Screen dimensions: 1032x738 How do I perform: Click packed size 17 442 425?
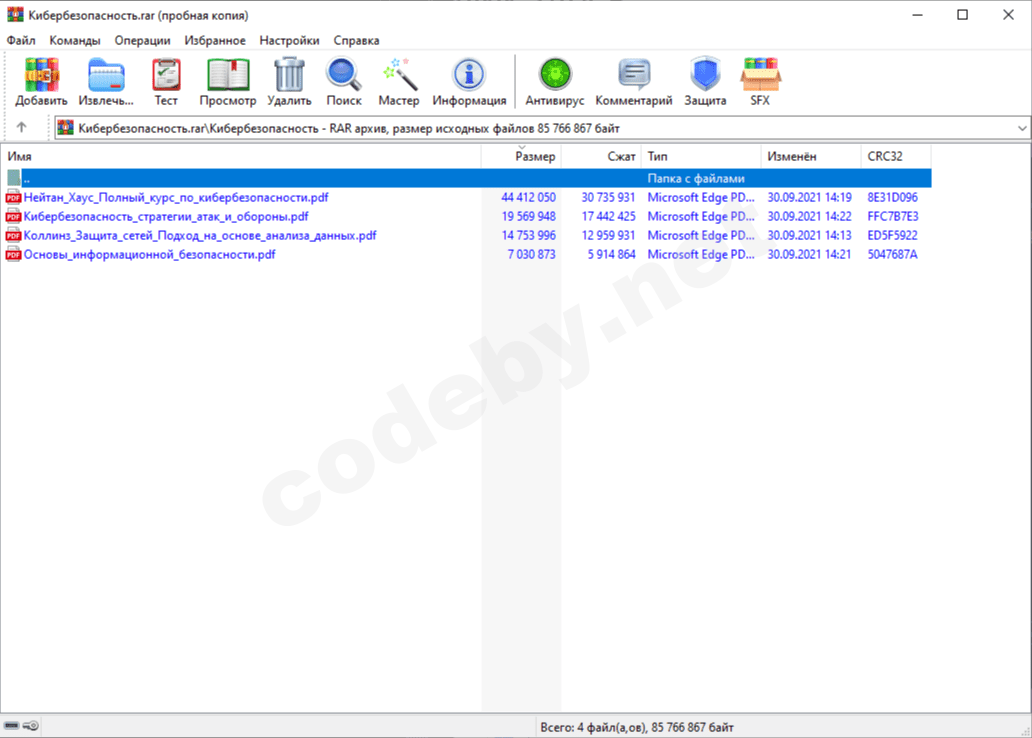click(x=608, y=217)
